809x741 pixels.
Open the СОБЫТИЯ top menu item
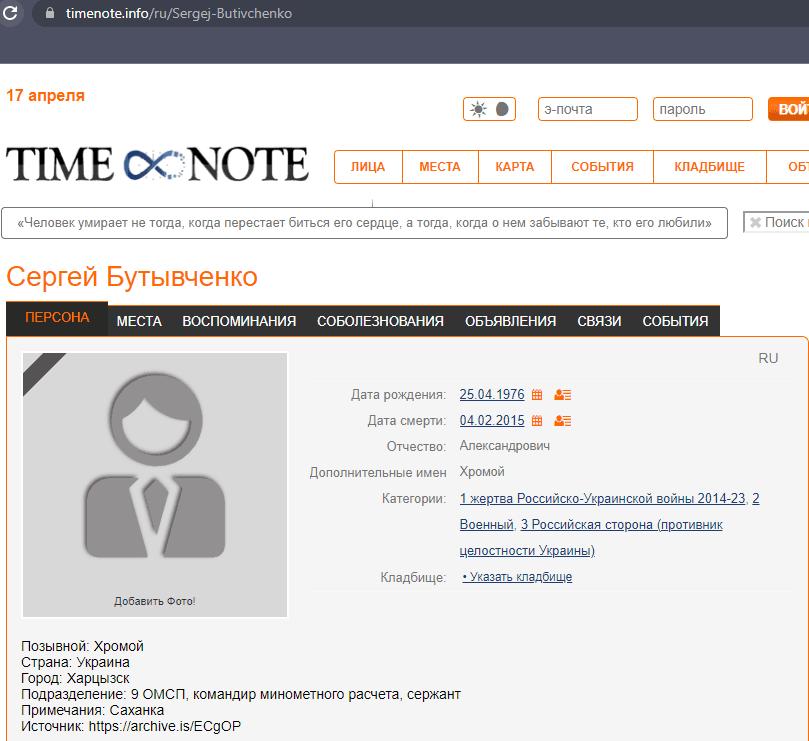[x=602, y=167]
